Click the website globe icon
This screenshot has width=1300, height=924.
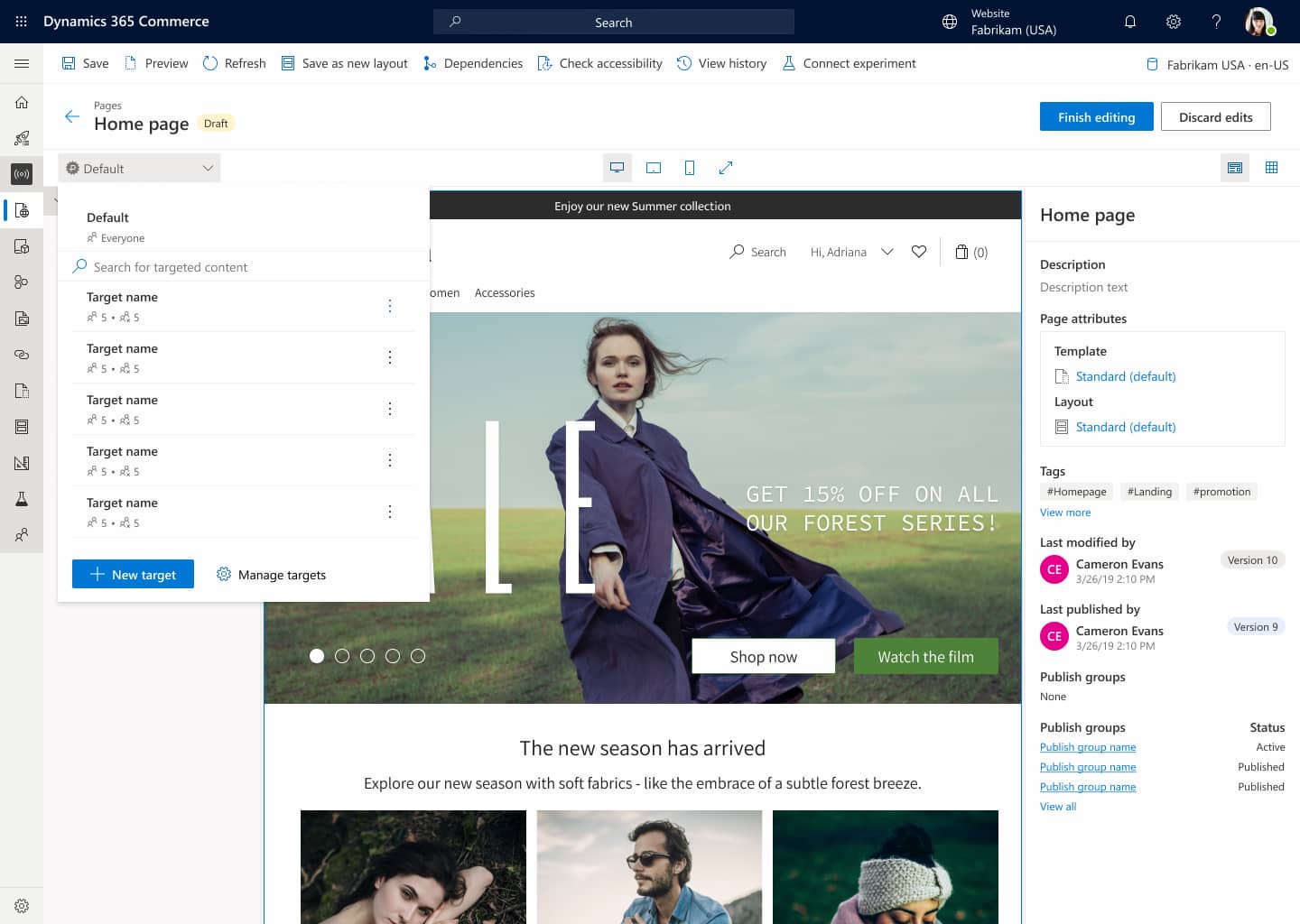pyautogui.click(x=950, y=22)
